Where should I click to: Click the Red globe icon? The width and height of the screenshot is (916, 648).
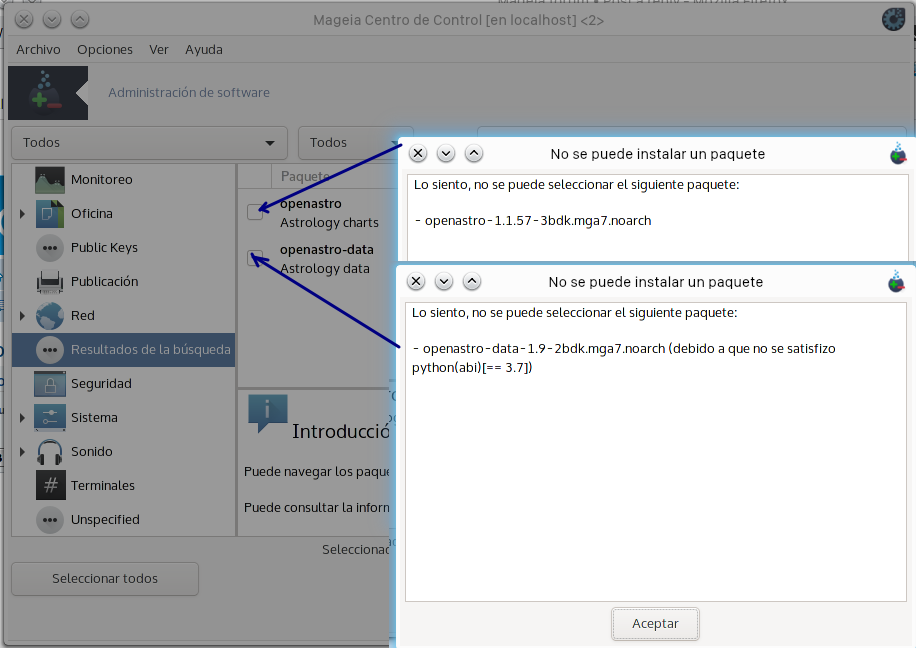coord(50,316)
